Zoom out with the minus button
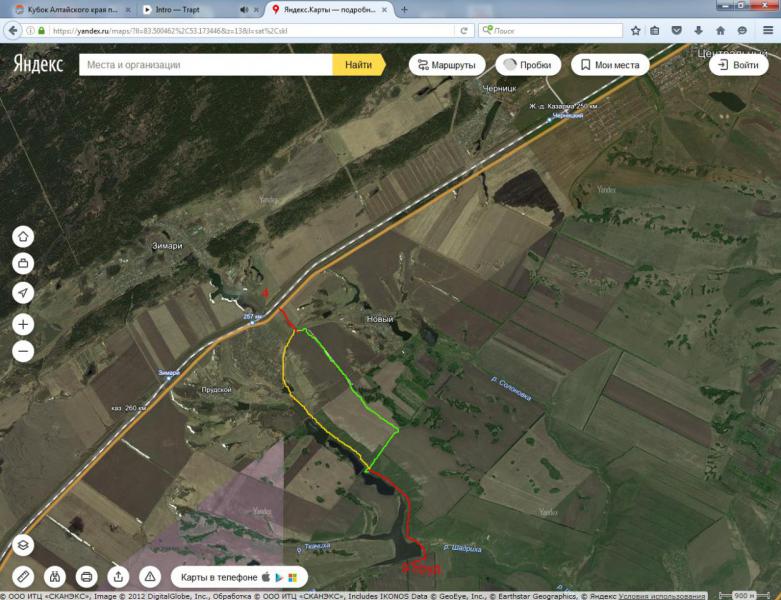Image resolution: width=781 pixels, height=600 pixels. point(24,352)
